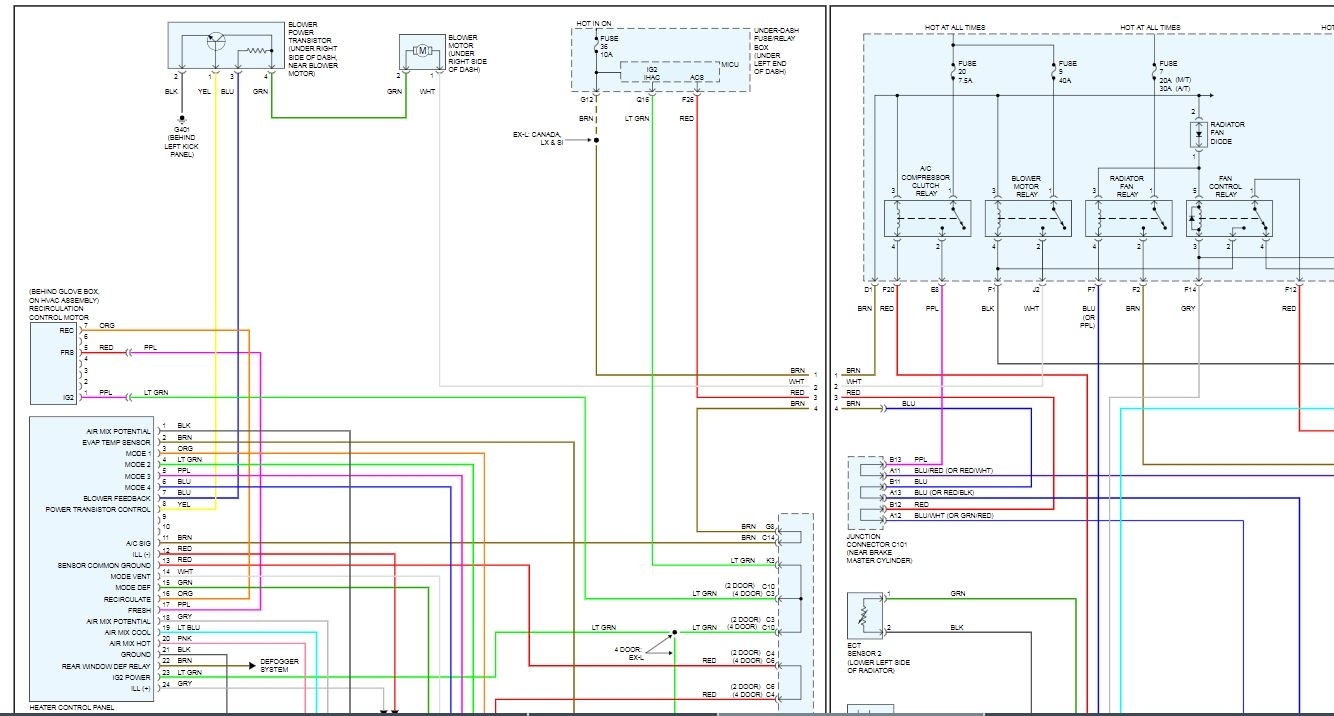Click the 'MODE 4' pin label
The width and height of the screenshot is (1334, 716).
(x=138, y=487)
